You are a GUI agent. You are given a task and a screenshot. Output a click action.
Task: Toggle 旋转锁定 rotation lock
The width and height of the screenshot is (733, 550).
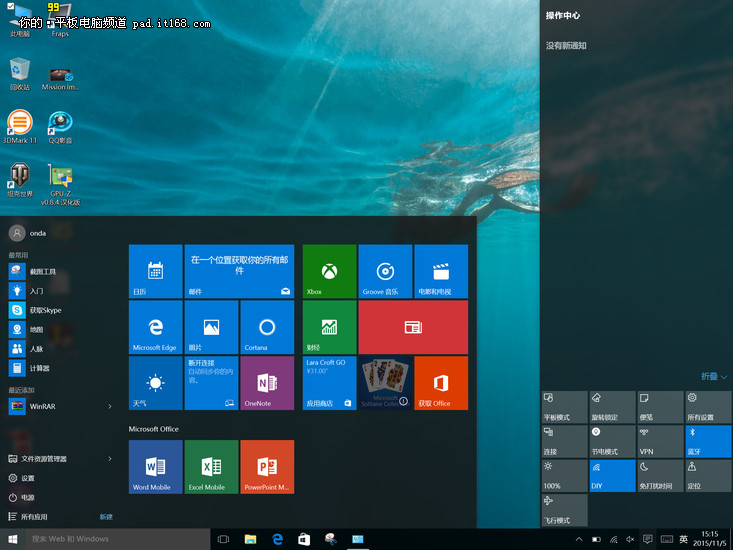612,407
